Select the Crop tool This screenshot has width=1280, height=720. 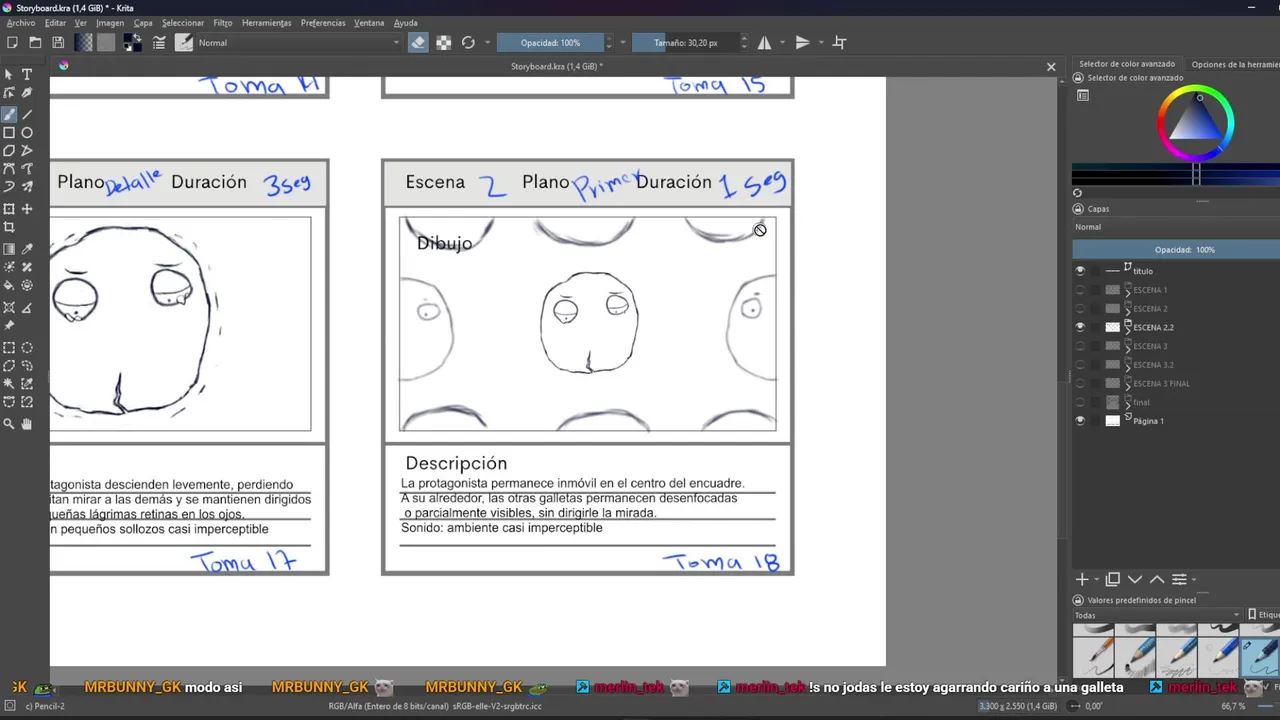click(9, 227)
